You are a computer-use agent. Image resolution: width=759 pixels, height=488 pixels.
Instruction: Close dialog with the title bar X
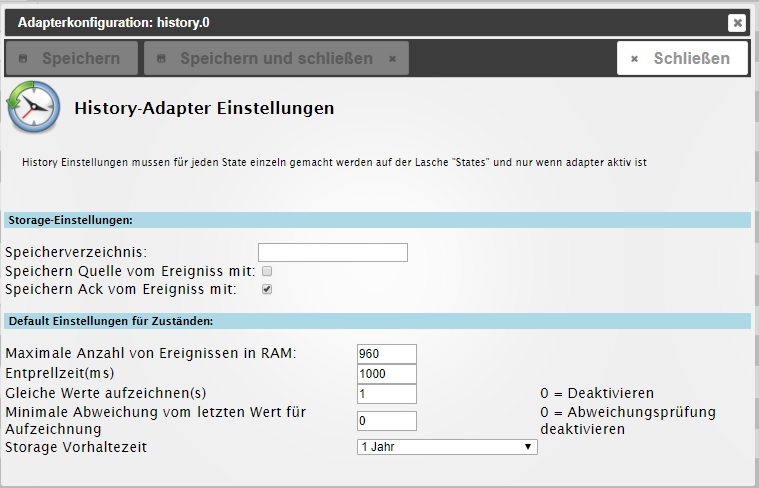tap(736, 22)
